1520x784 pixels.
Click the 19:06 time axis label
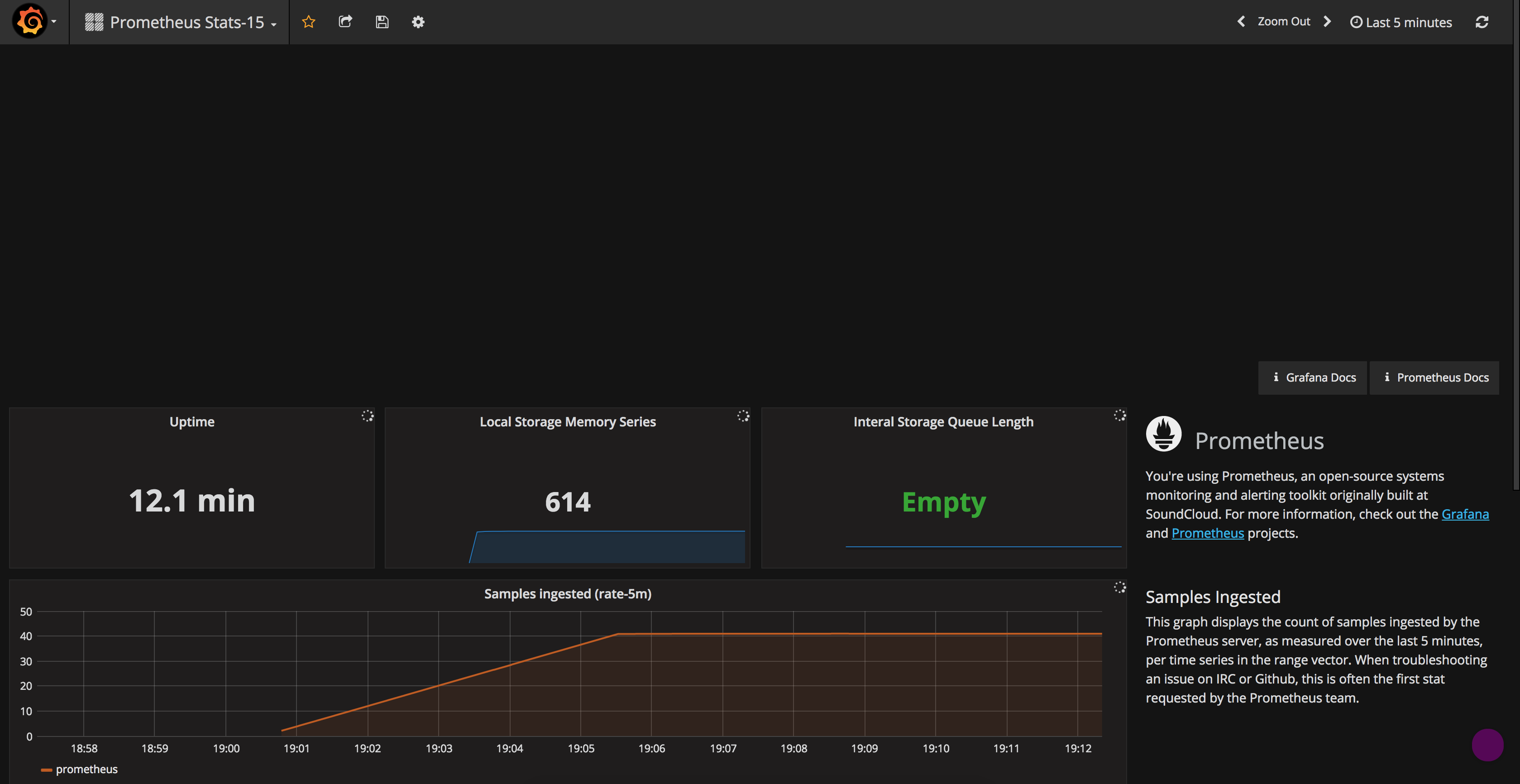click(651, 749)
